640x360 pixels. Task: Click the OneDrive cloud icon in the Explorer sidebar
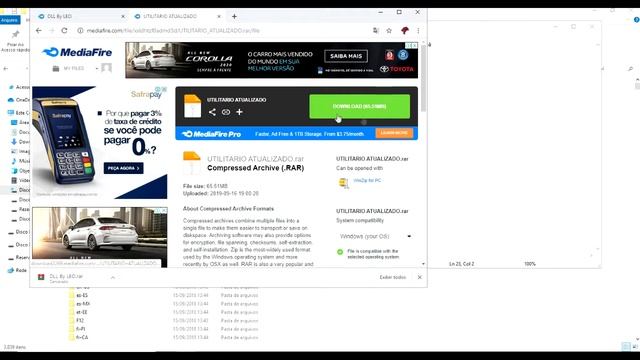11,100
